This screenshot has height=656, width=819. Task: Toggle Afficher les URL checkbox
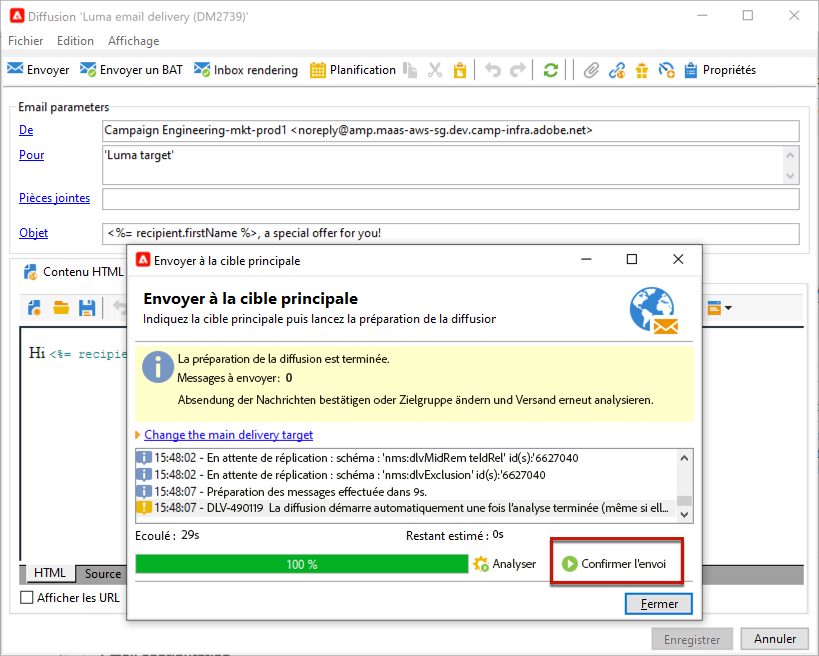tap(27, 598)
